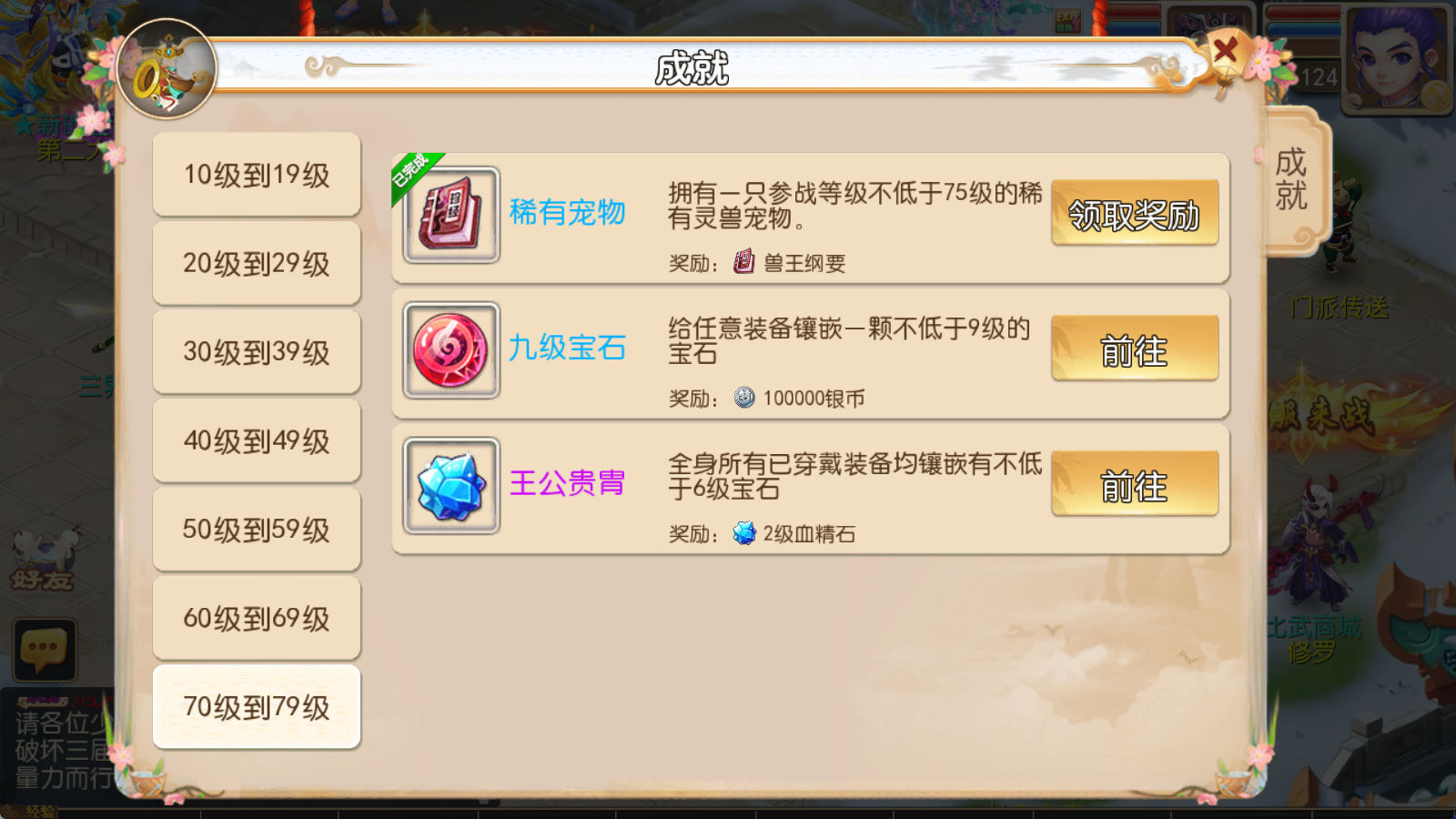Switch to 30级到39级 achievements
1456x819 pixels.
coord(257,352)
